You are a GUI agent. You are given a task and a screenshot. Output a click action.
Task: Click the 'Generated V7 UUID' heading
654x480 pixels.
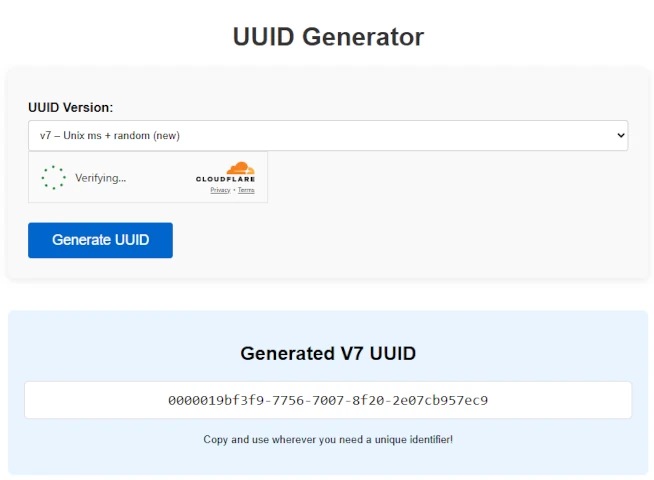[x=328, y=353]
